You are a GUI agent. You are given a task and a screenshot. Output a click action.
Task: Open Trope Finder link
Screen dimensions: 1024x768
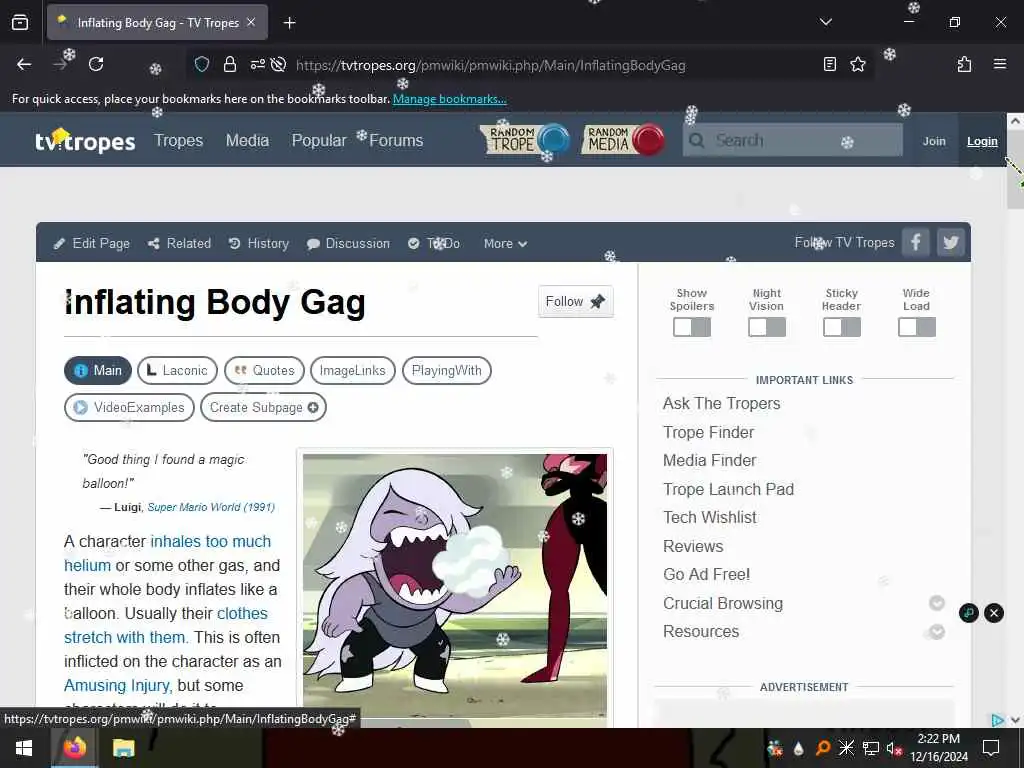point(709,432)
